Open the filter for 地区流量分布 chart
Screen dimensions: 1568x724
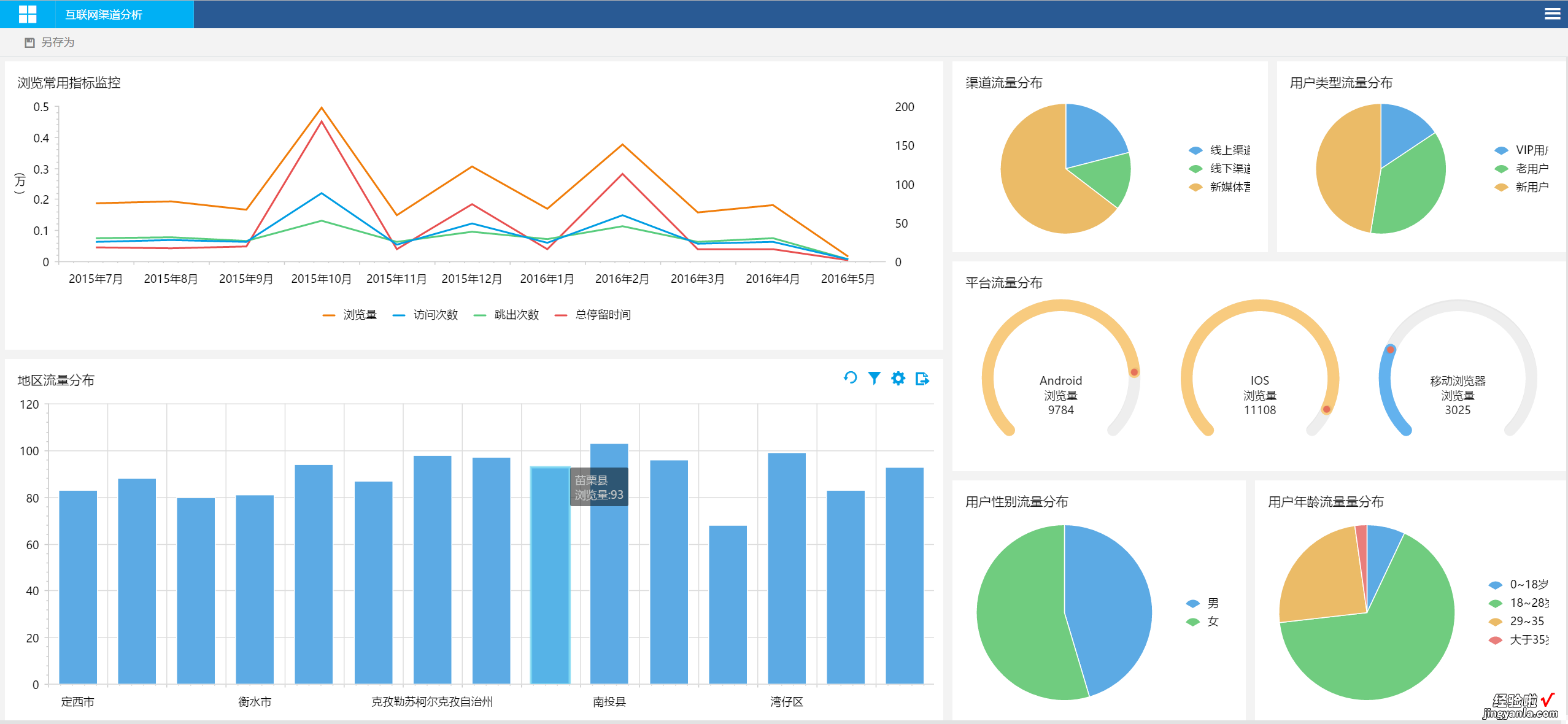(x=874, y=378)
